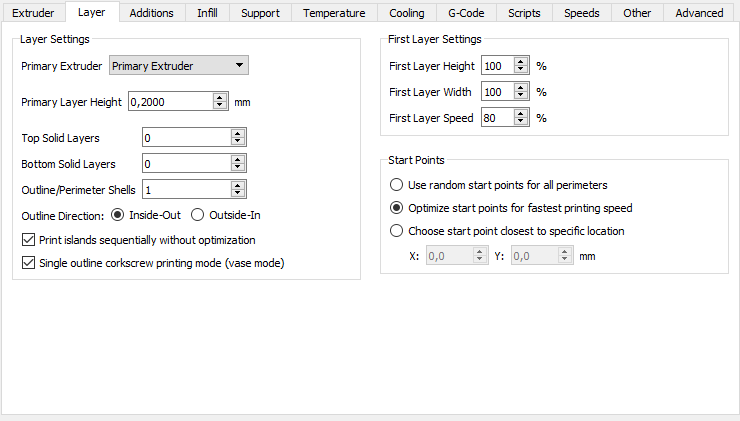Use random start points for all perimeters

coord(397,185)
